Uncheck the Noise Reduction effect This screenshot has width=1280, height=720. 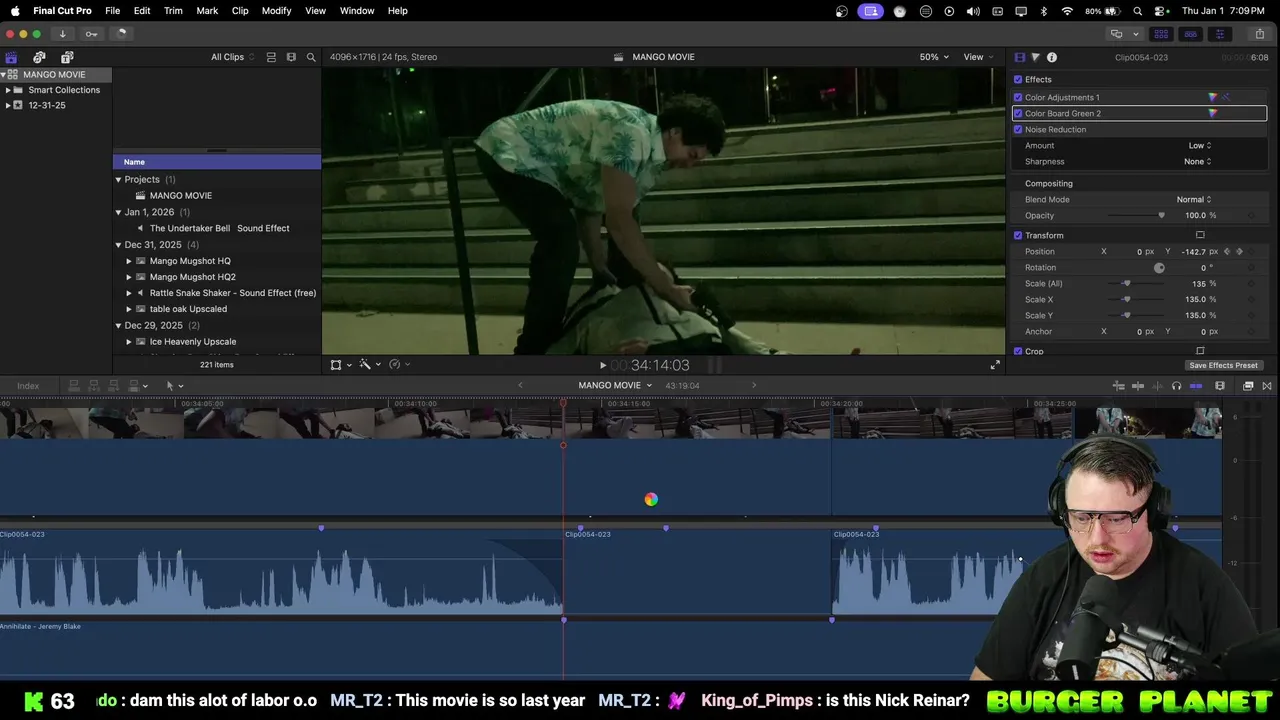click(x=1018, y=129)
